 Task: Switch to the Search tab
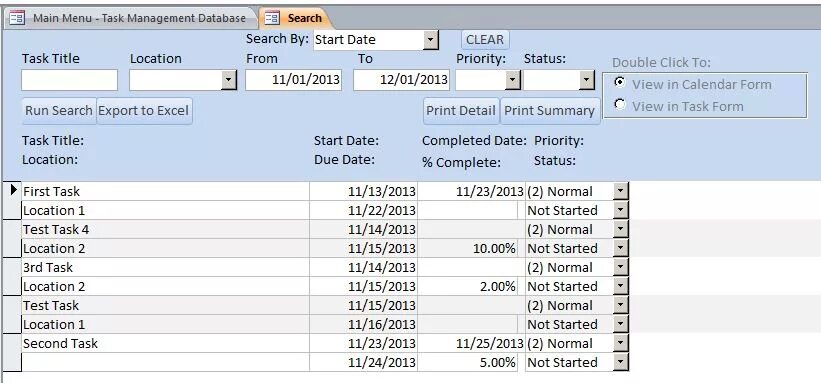tap(295, 18)
